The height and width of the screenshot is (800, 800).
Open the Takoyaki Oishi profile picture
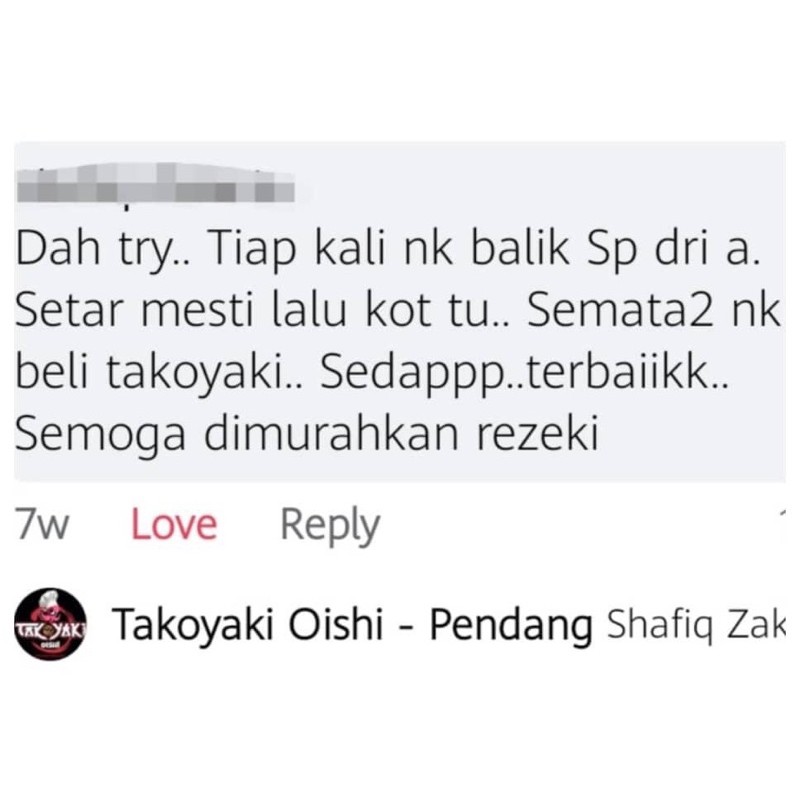pyautogui.click(x=51, y=623)
